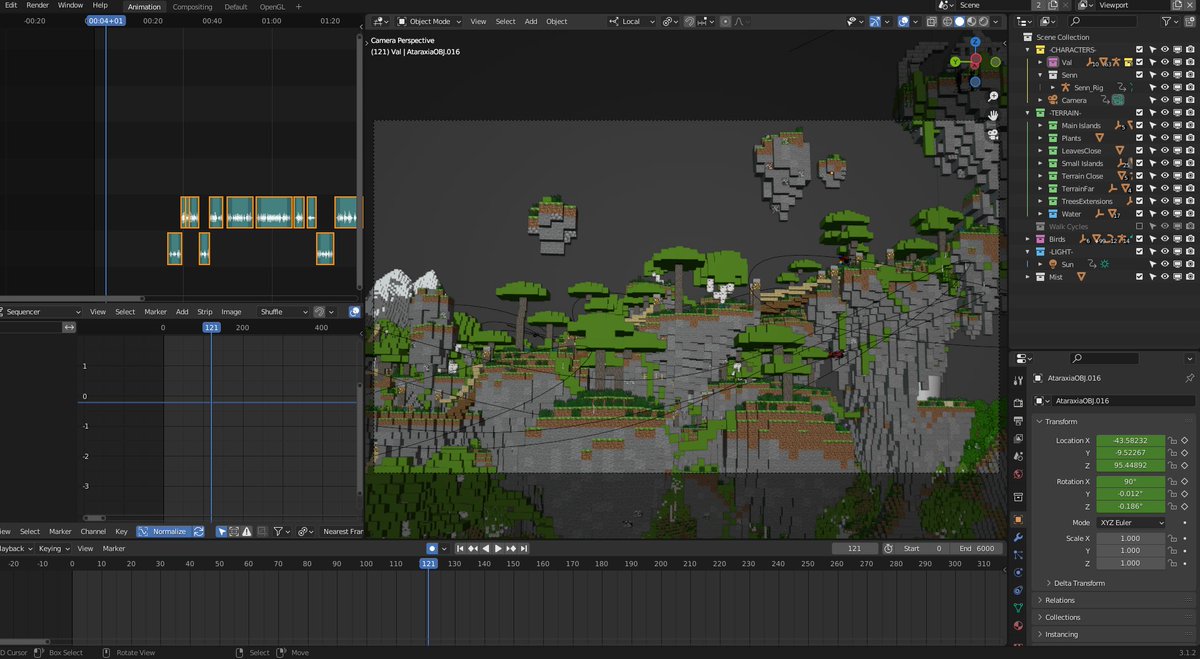
Task: Pin the AtaraxiaOBJ.016 properties panel
Action: click(x=1189, y=379)
